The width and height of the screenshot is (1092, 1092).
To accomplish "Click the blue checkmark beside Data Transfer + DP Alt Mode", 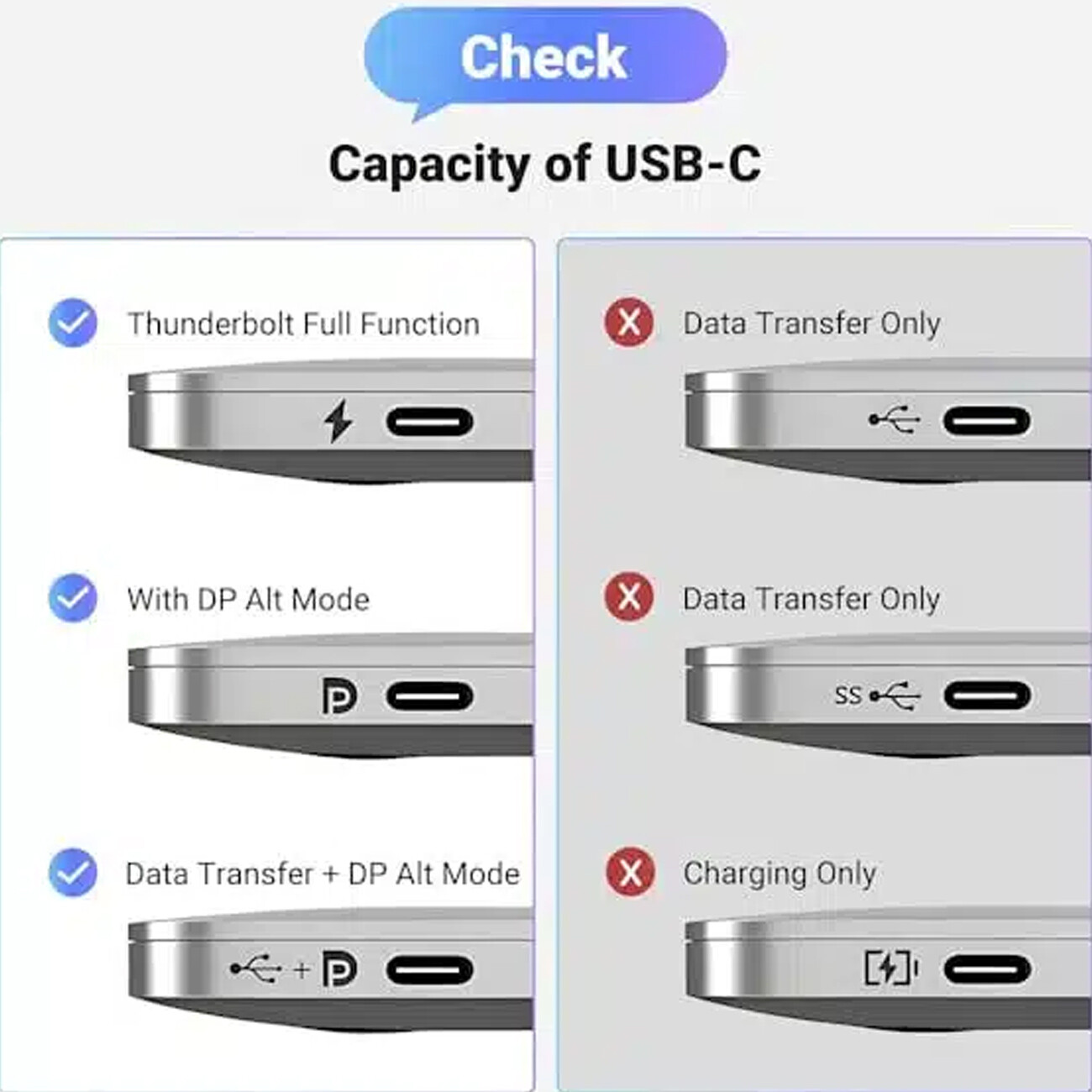I will click(73, 873).
